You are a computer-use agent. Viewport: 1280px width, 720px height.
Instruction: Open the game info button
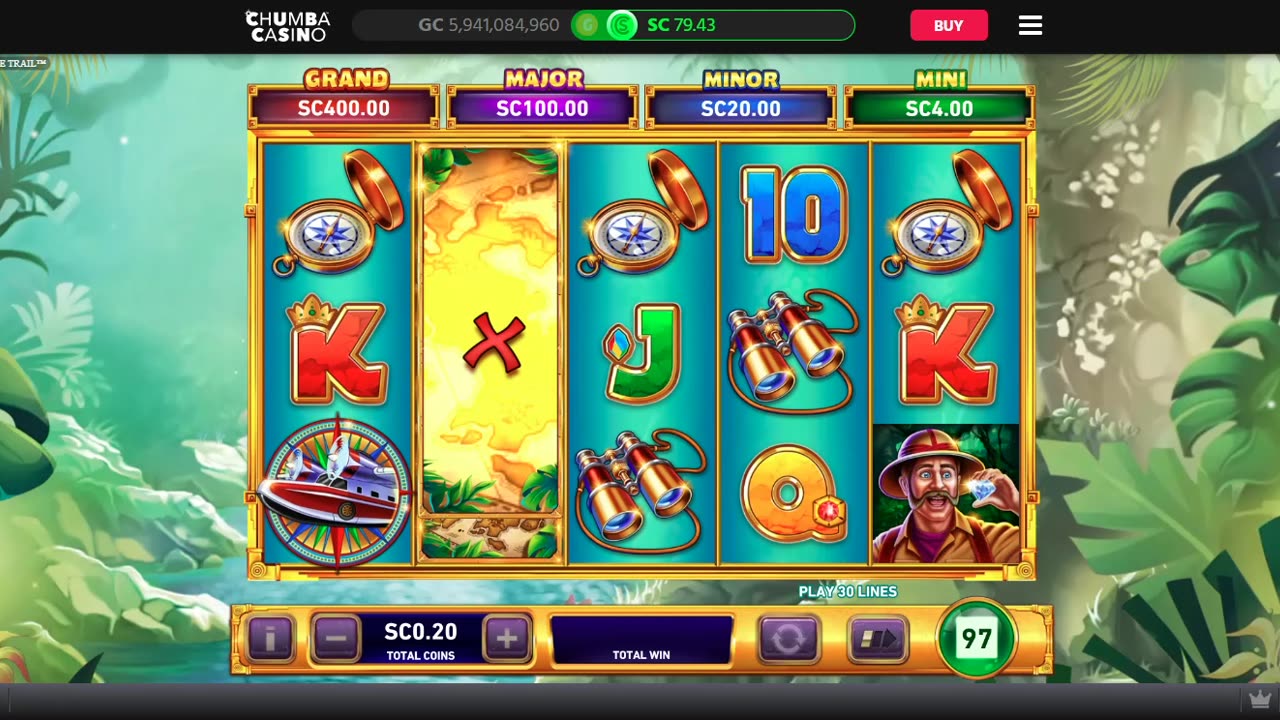pos(270,638)
